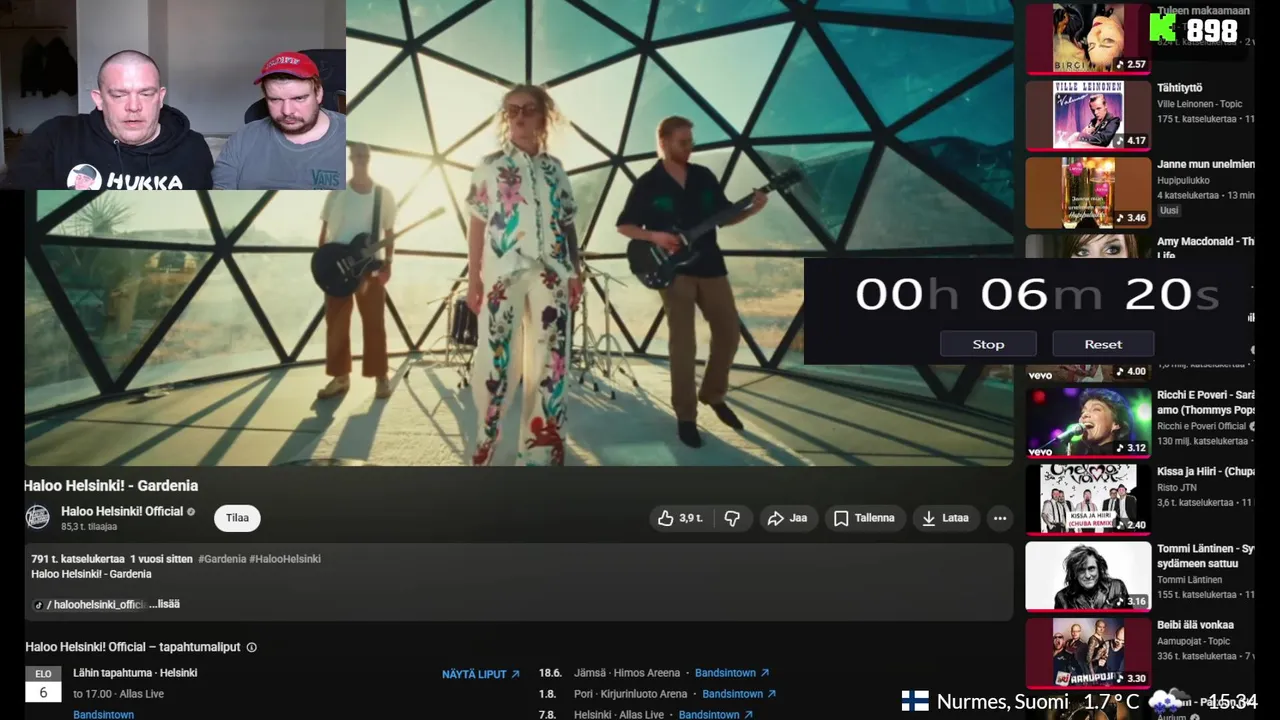This screenshot has height=720, width=1280.
Task: Open Tuleen makaamaan video thumbnail
Action: (1088, 38)
